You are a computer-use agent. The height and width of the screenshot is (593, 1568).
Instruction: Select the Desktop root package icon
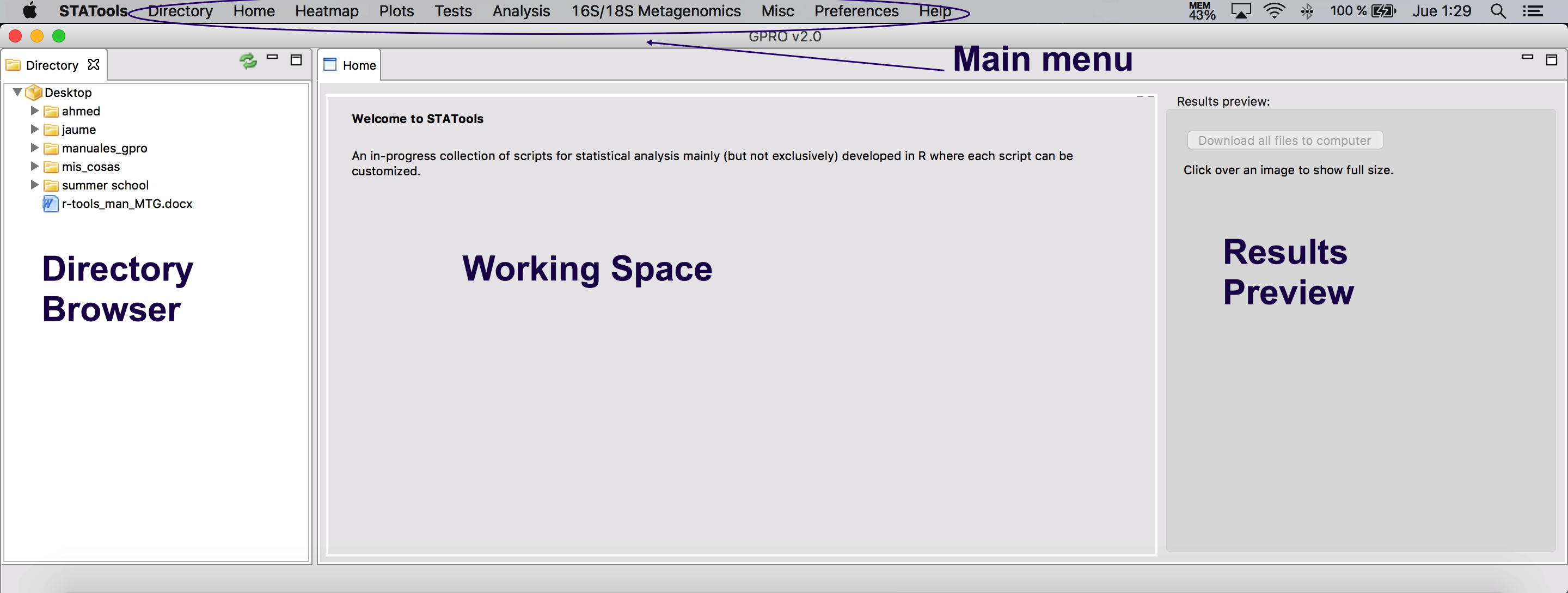click(x=33, y=93)
